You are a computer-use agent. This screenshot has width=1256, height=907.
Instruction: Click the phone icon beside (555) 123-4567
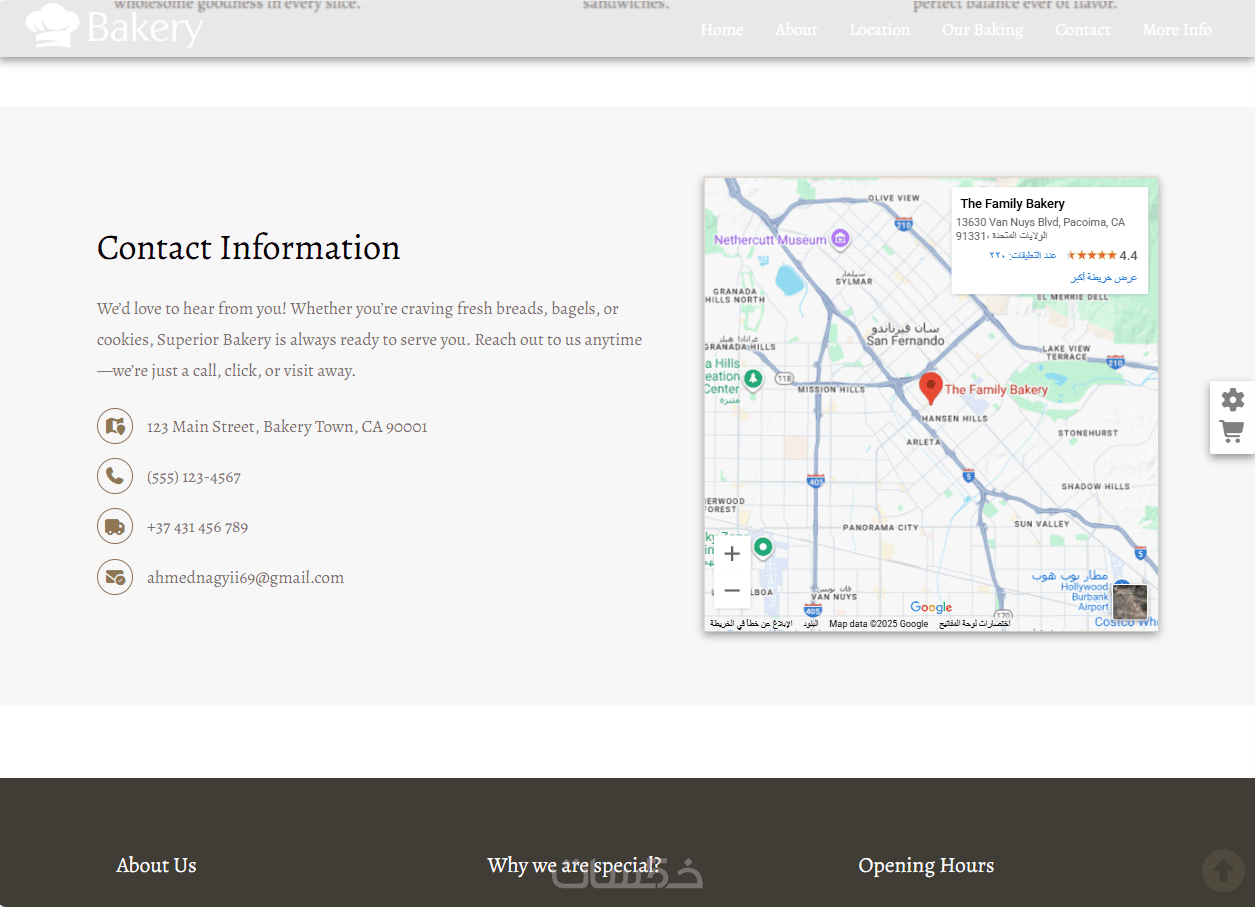tap(115, 476)
